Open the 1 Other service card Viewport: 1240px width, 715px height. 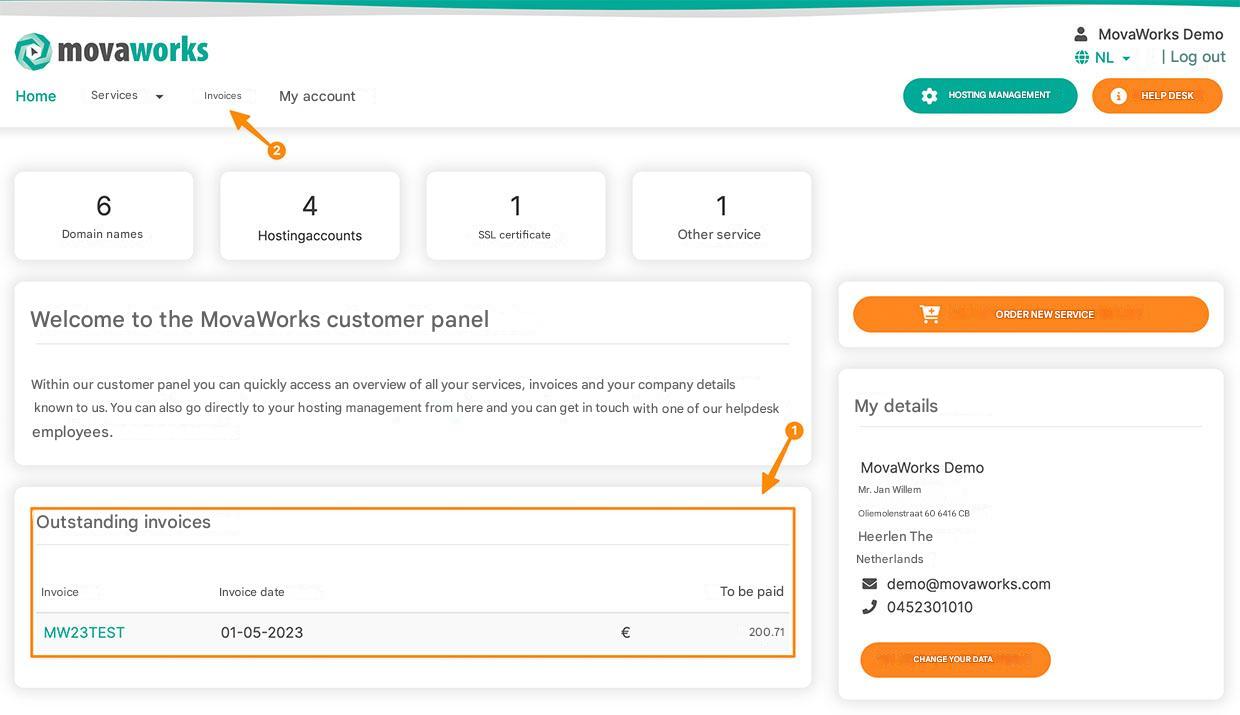[721, 216]
